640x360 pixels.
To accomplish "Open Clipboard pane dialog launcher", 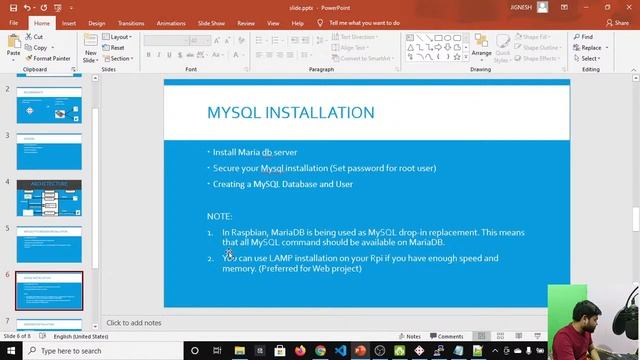I will [x=74, y=69].
